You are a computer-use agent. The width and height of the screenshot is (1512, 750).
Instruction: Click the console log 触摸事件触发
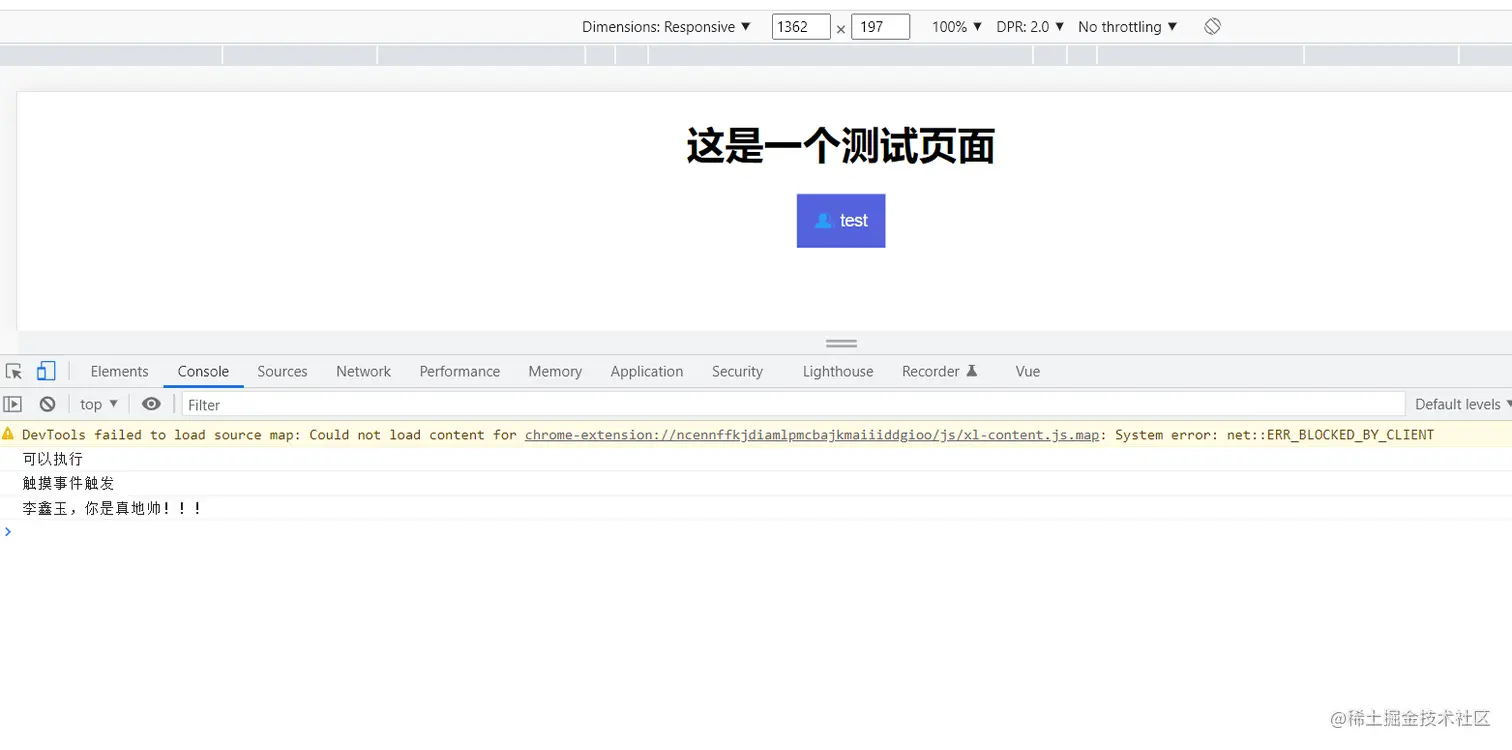pos(68,483)
